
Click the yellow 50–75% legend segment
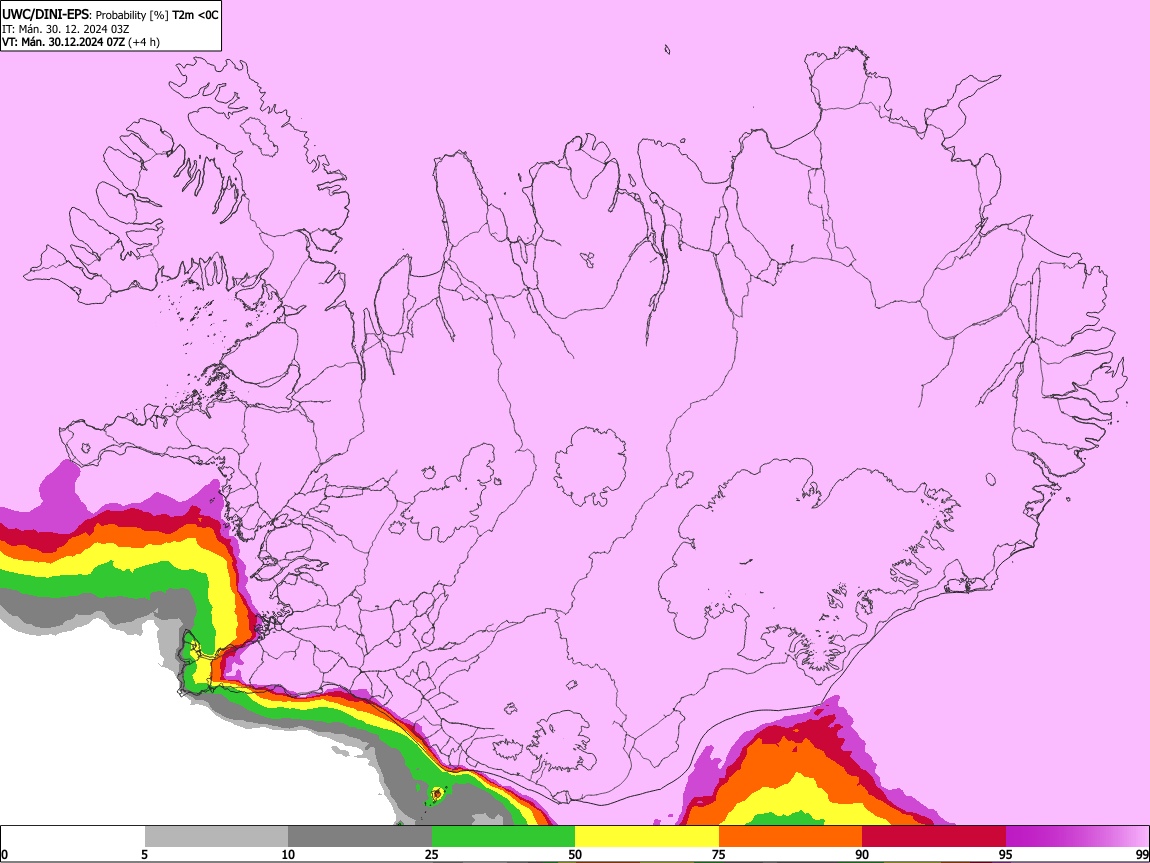(647, 836)
